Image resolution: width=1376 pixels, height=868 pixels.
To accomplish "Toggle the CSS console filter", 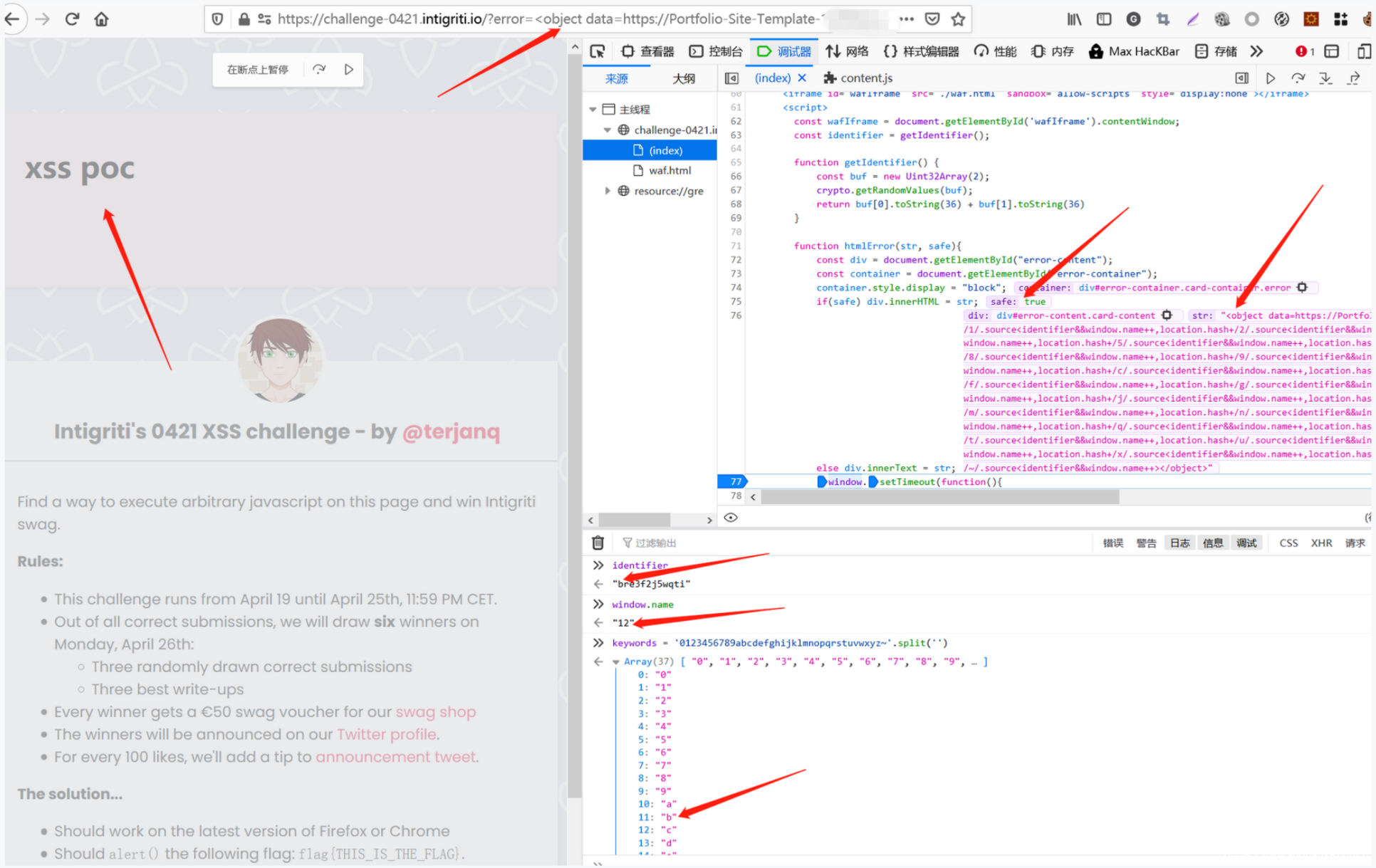I will (x=1288, y=543).
